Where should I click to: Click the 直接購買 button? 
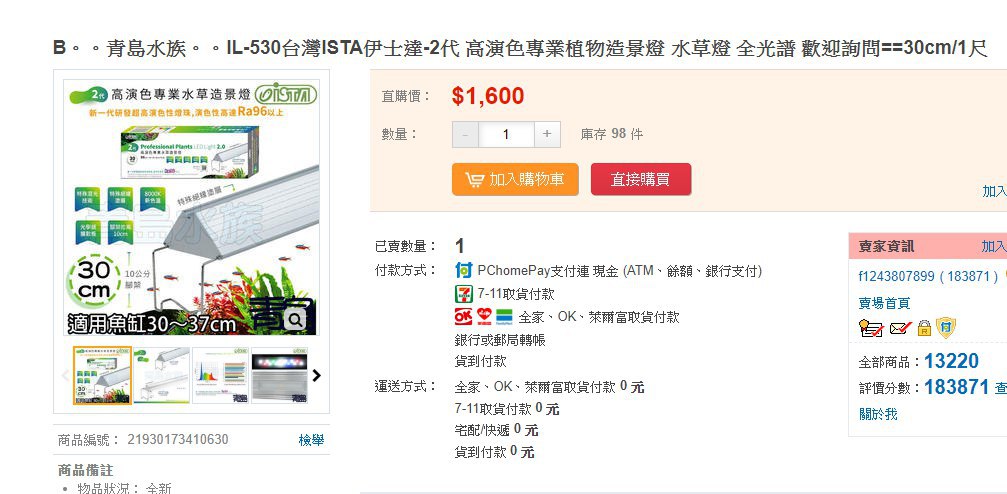click(641, 179)
